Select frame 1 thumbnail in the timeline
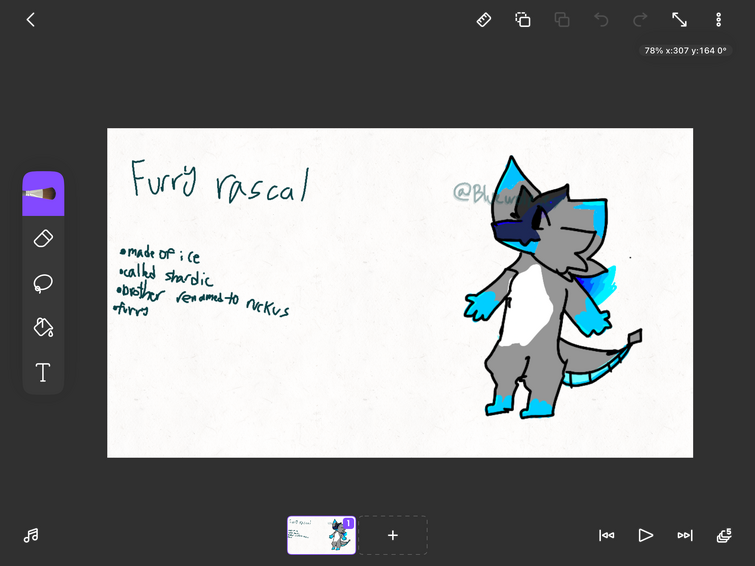755x566 pixels. (321, 535)
